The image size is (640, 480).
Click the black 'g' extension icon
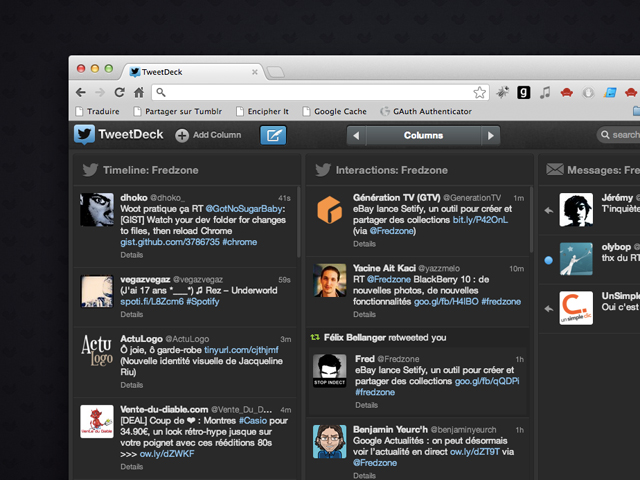[524, 93]
